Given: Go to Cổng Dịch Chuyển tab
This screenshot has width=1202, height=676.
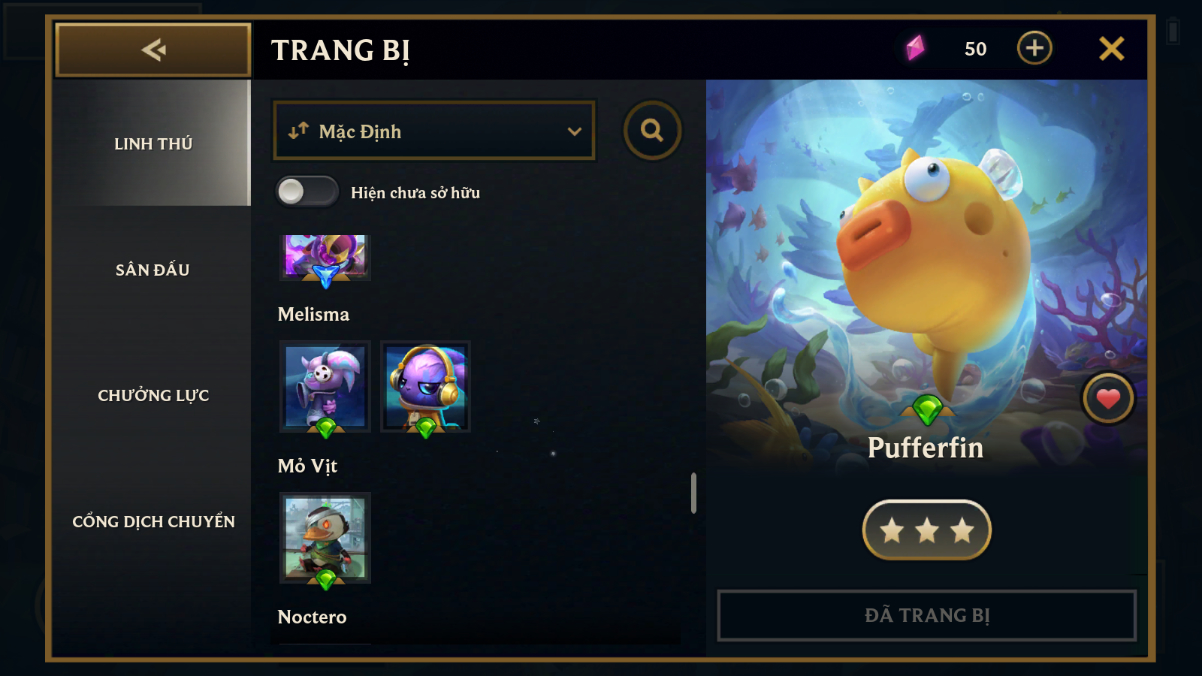Looking at the screenshot, I should (x=153, y=521).
